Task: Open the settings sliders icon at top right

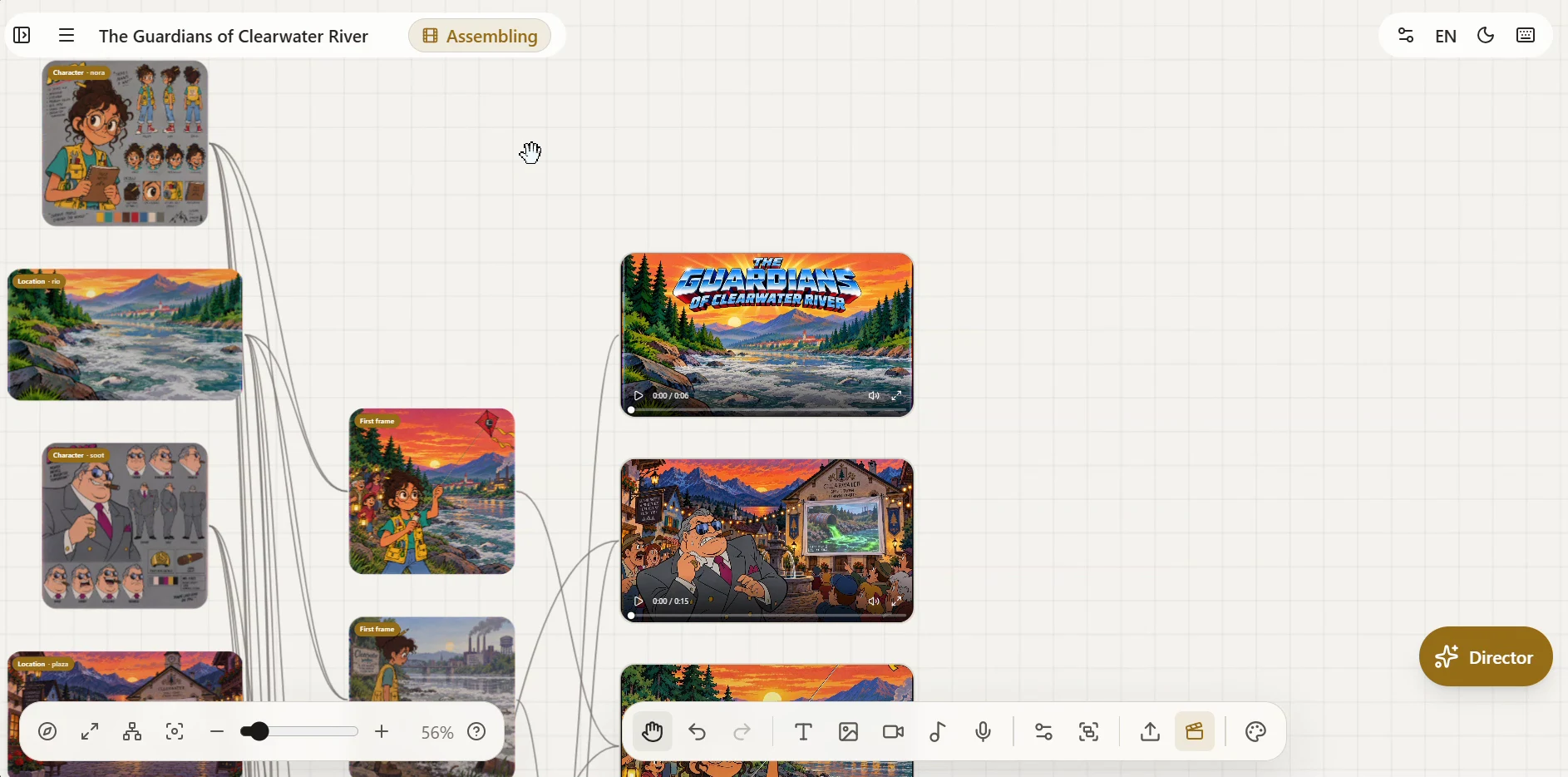Action: point(1406,36)
